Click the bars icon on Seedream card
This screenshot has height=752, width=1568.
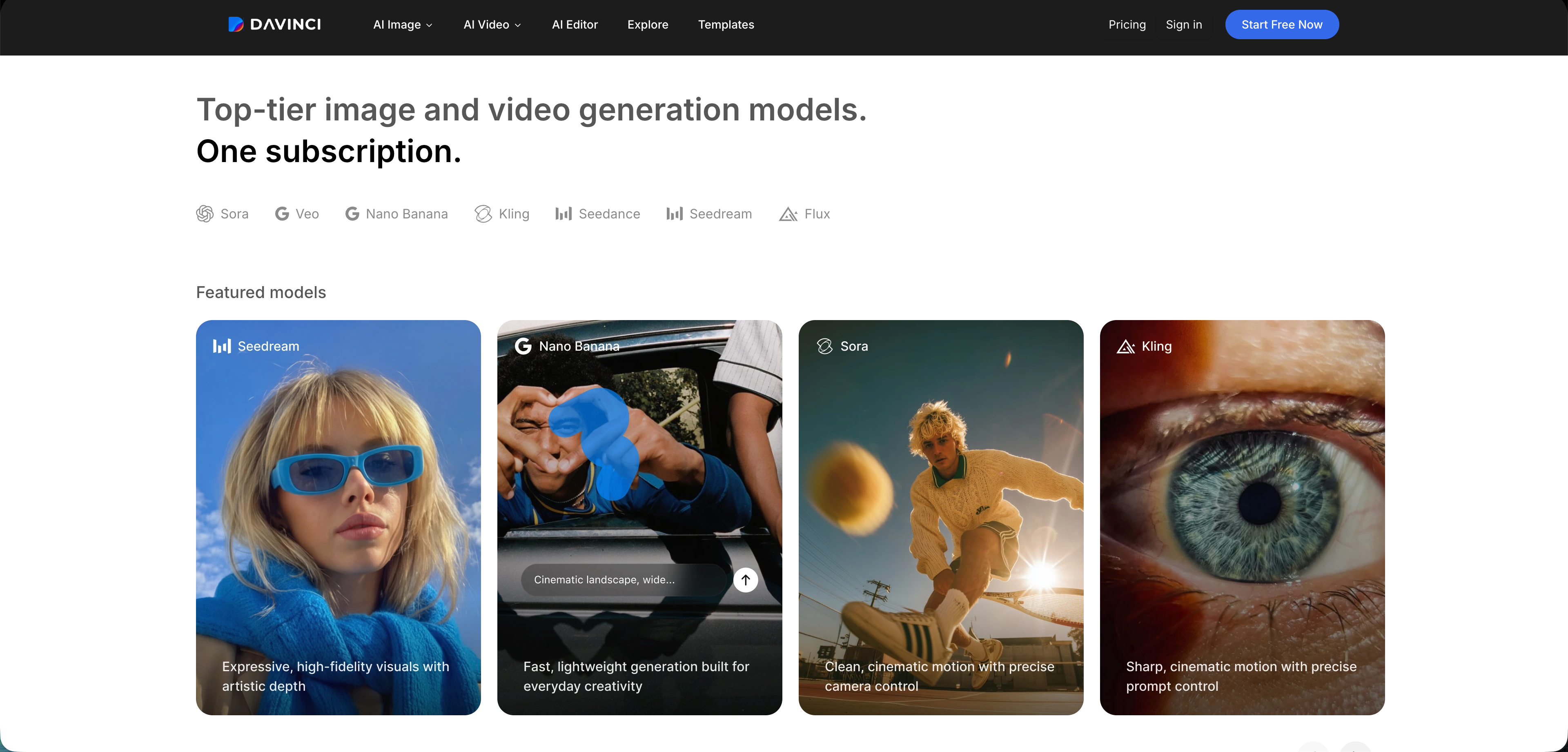tap(222, 346)
